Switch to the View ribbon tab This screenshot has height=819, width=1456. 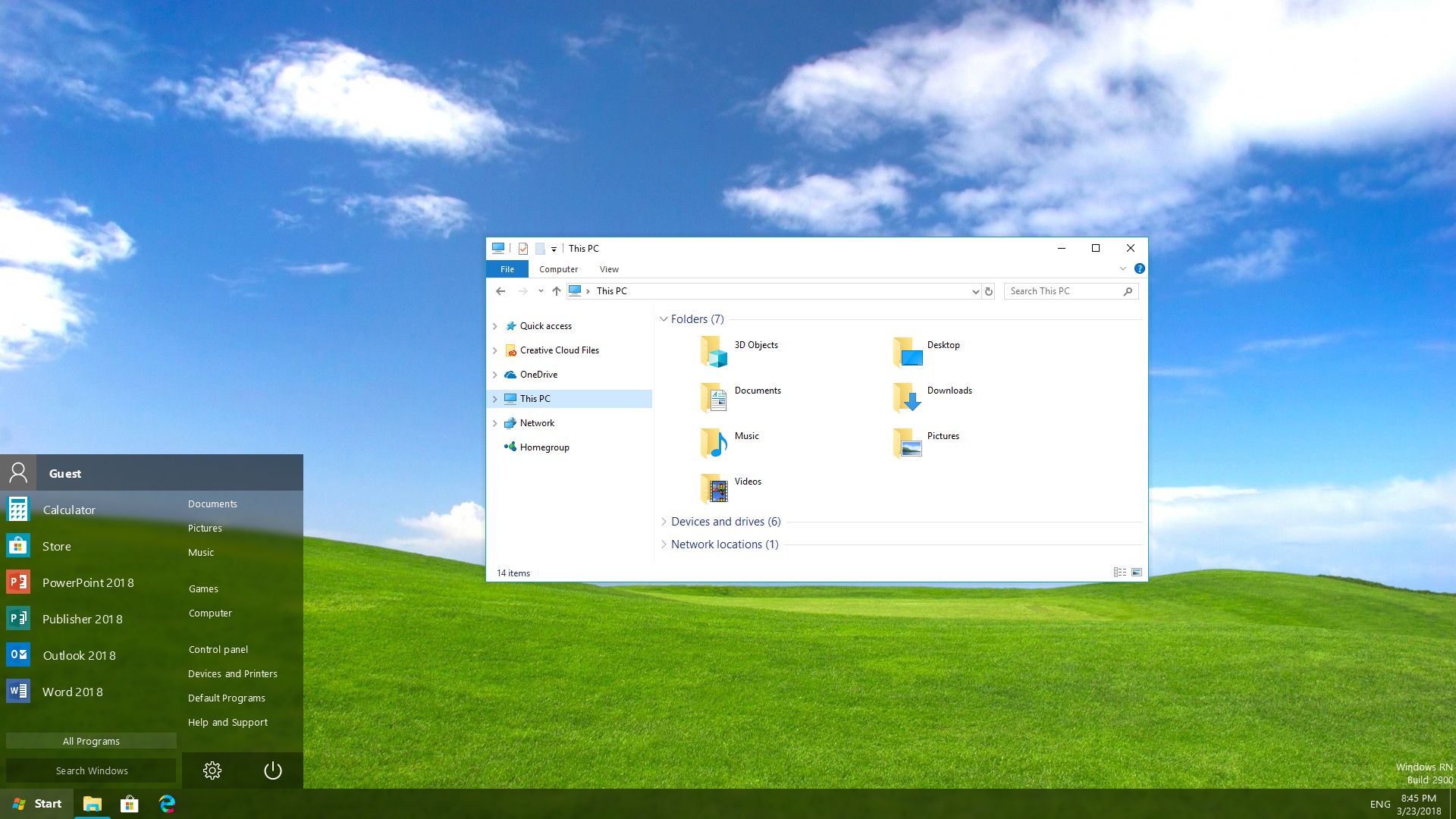click(609, 269)
